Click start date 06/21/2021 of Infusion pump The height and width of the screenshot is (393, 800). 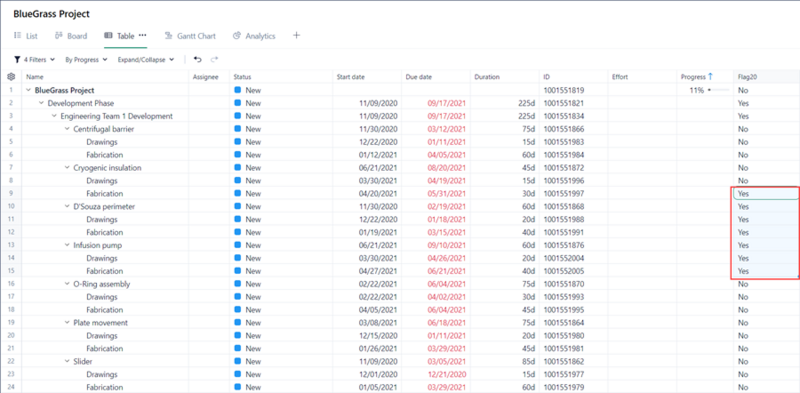[x=379, y=245]
